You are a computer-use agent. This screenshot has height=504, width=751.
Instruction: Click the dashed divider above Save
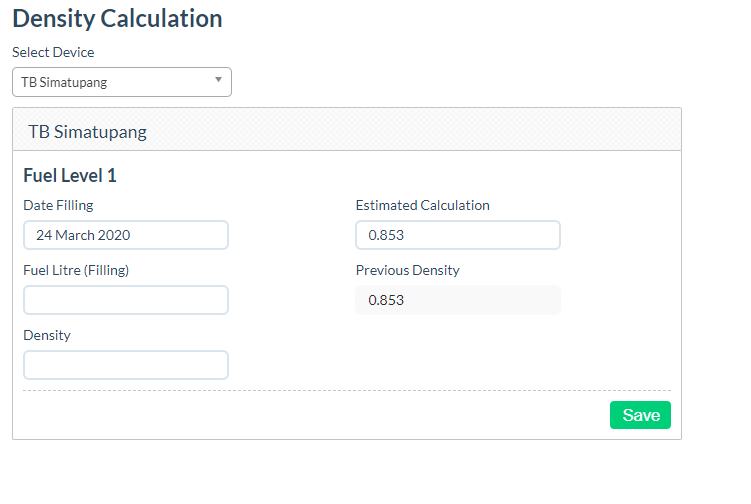(346, 390)
